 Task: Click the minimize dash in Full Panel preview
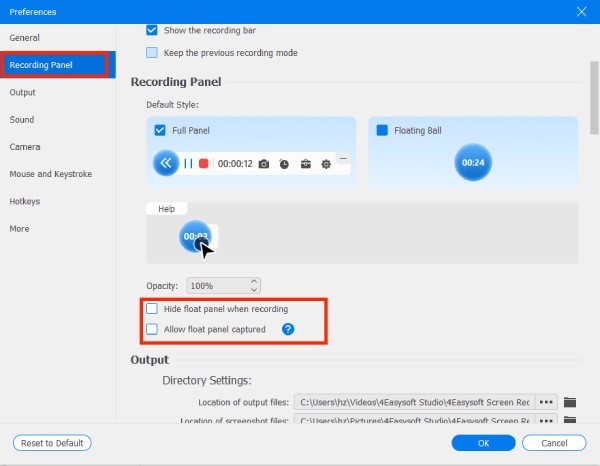point(343,158)
